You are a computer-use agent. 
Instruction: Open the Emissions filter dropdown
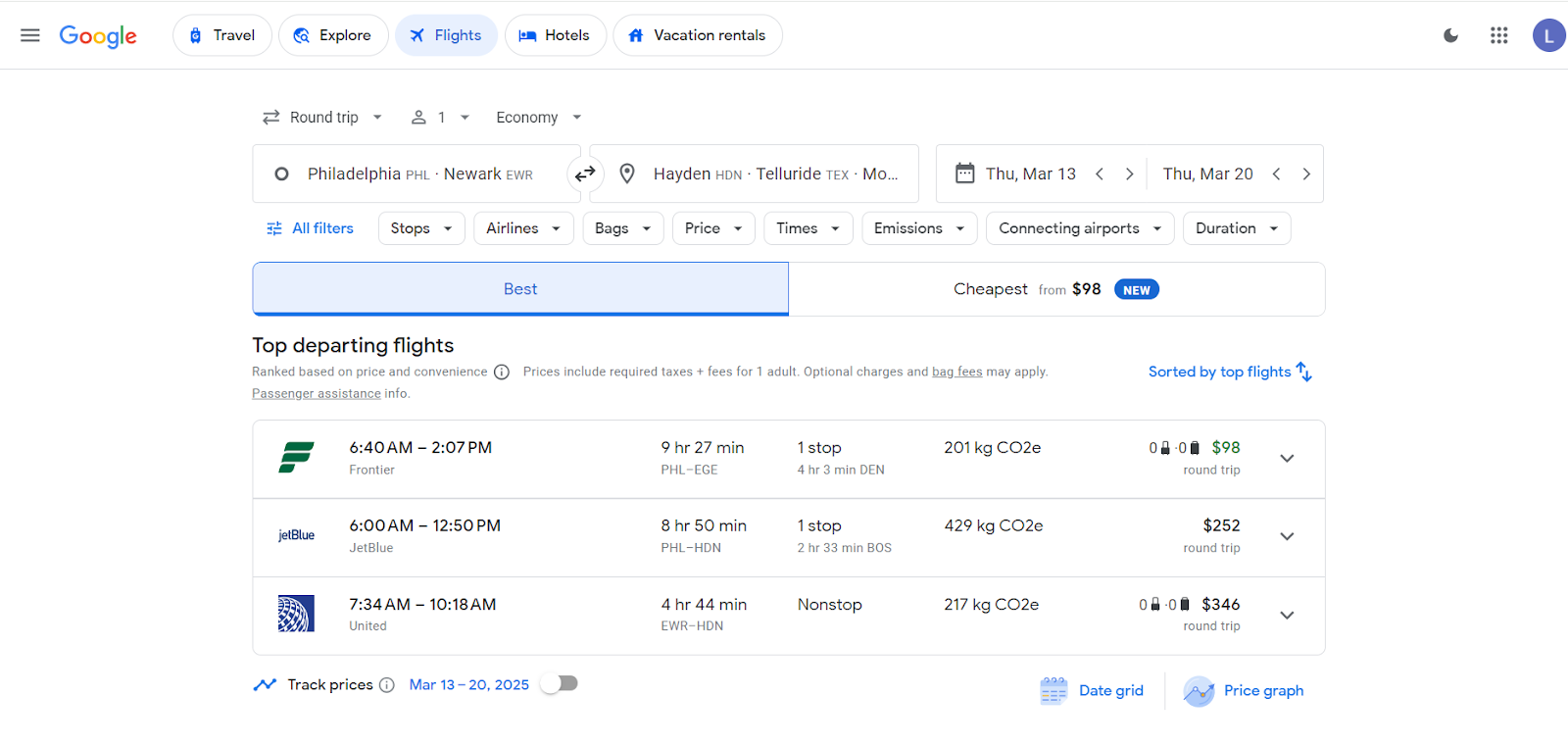coord(919,228)
